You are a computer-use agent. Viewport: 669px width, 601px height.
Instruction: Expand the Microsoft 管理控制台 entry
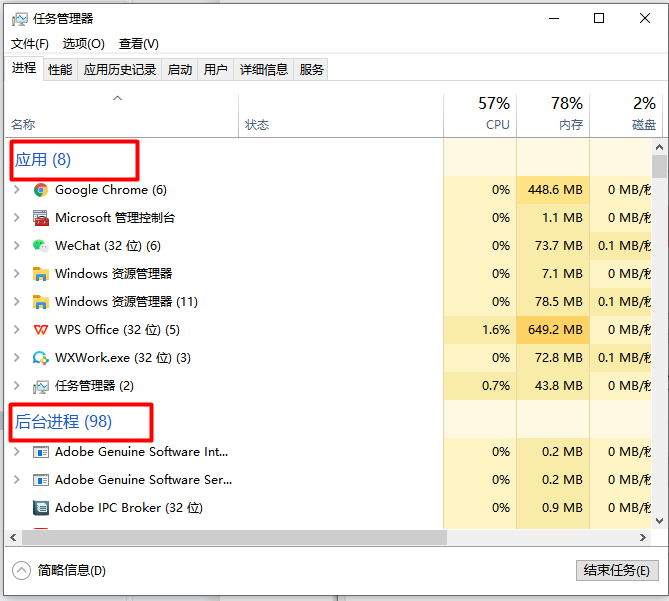click(17, 218)
